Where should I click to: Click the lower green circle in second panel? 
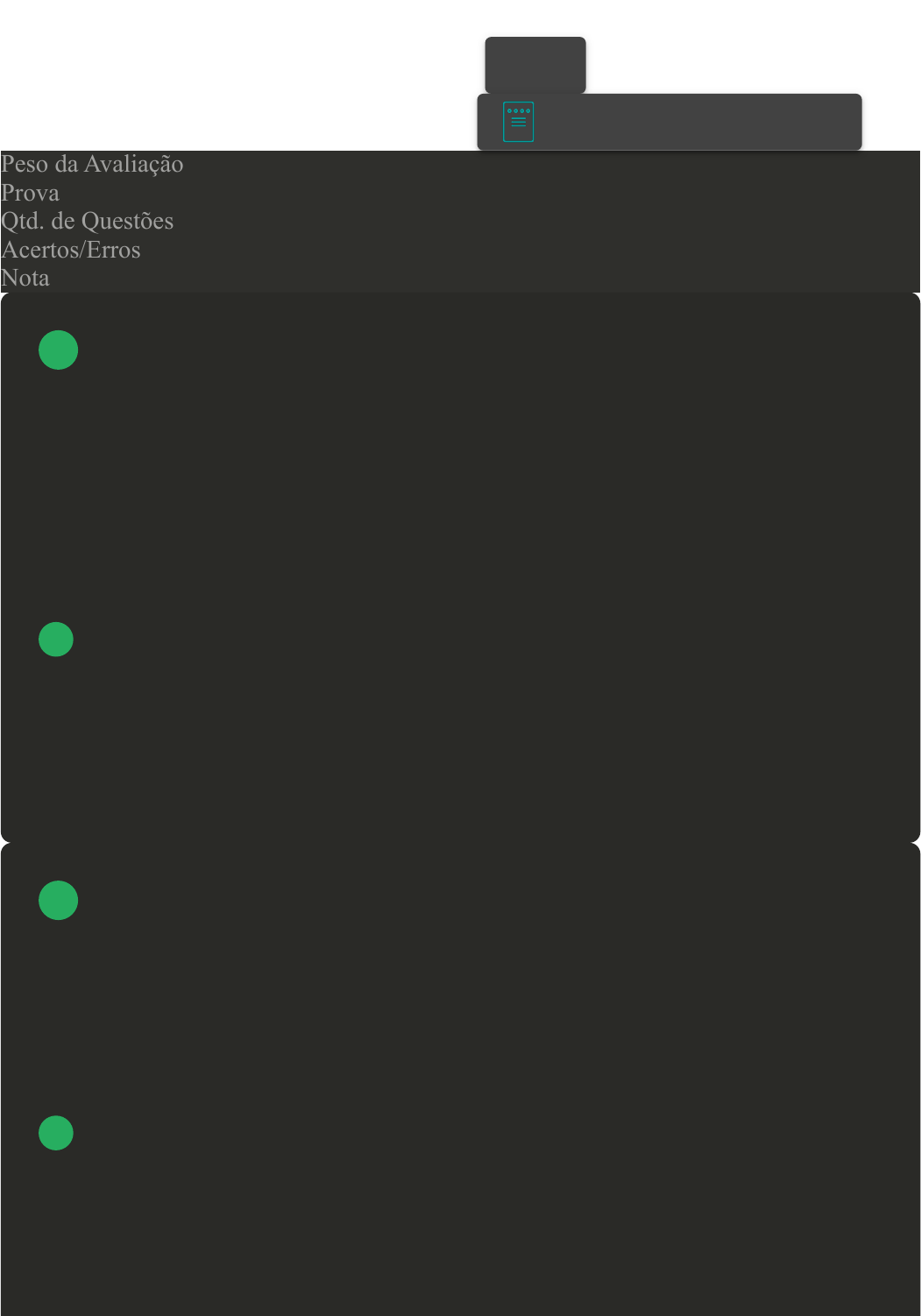tap(55, 1133)
